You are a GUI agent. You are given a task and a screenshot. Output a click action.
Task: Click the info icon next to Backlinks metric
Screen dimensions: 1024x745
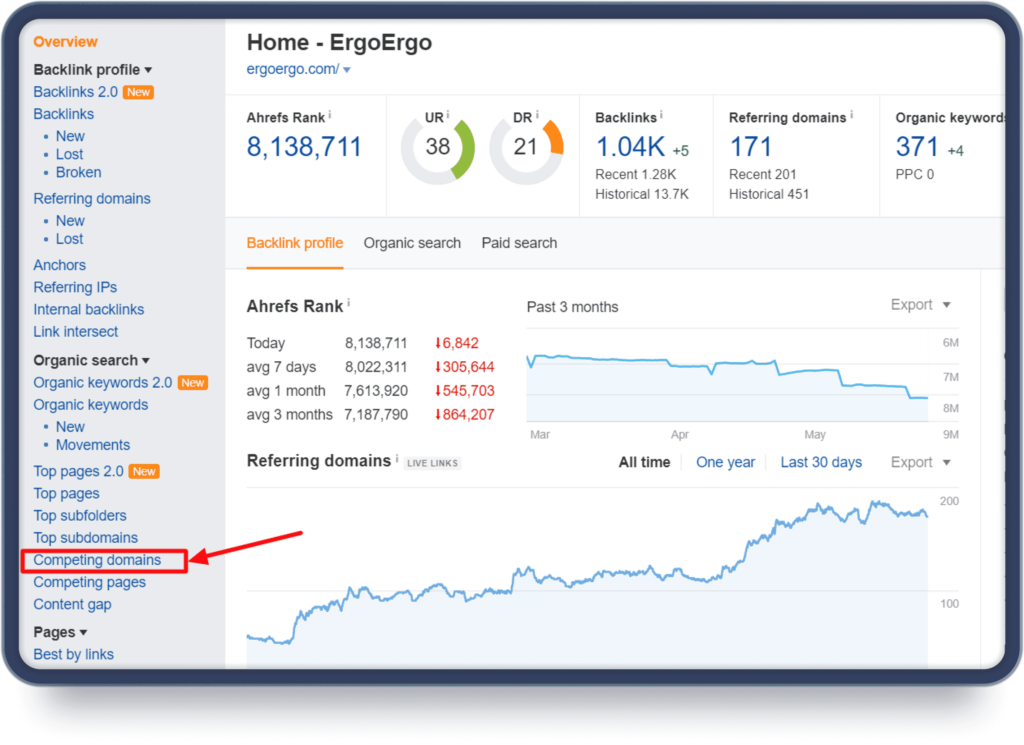tap(661, 115)
